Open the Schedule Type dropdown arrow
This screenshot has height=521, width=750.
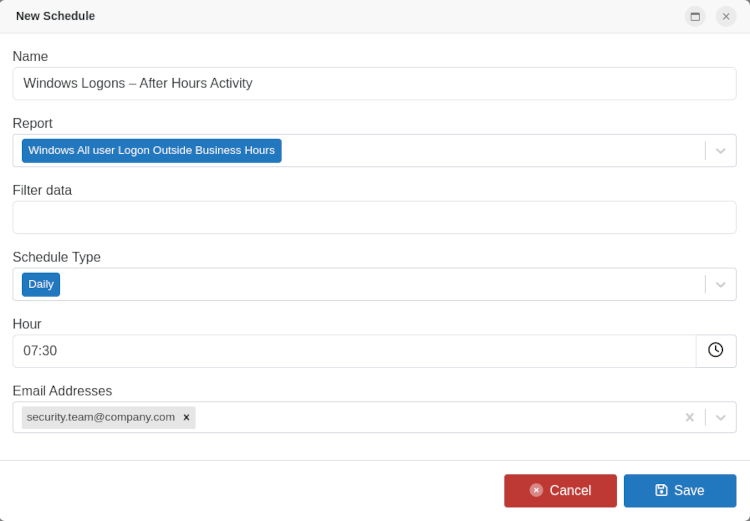click(720, 285)
